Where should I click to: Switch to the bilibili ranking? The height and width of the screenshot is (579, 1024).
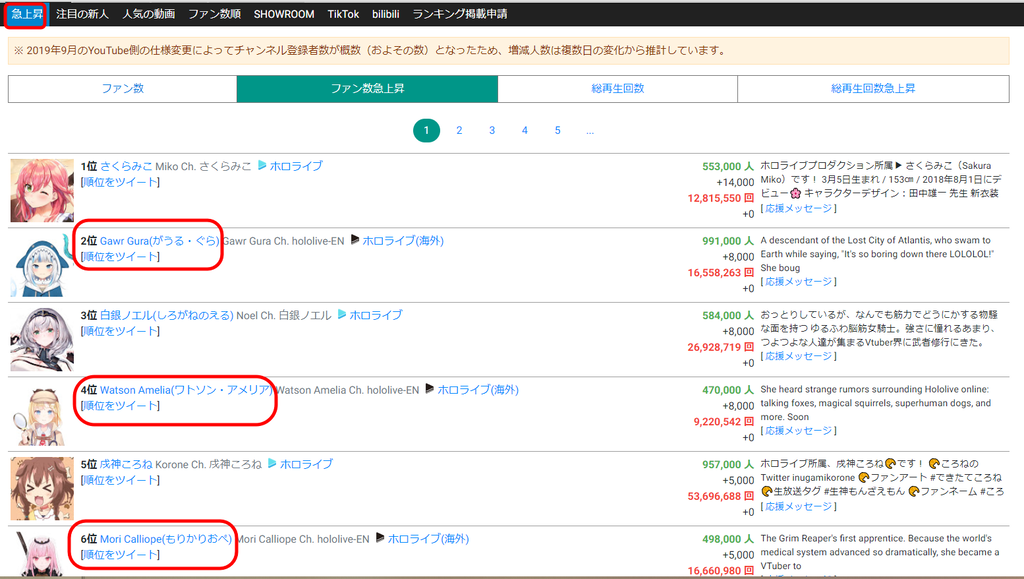(x=386, y=14)
